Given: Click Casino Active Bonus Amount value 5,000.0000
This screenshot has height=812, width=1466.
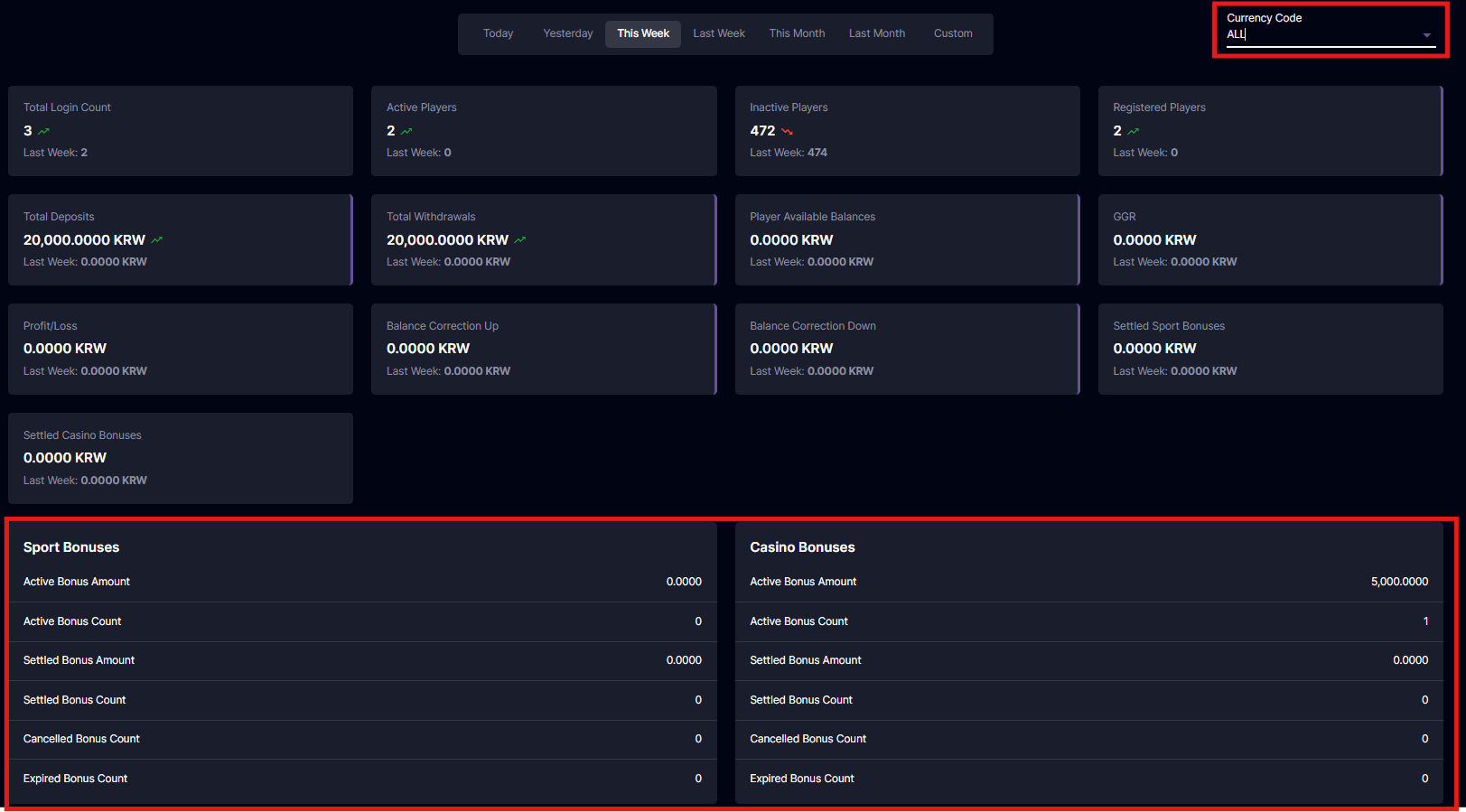Looking at the screenshot, I should (x=1399, y=582).
